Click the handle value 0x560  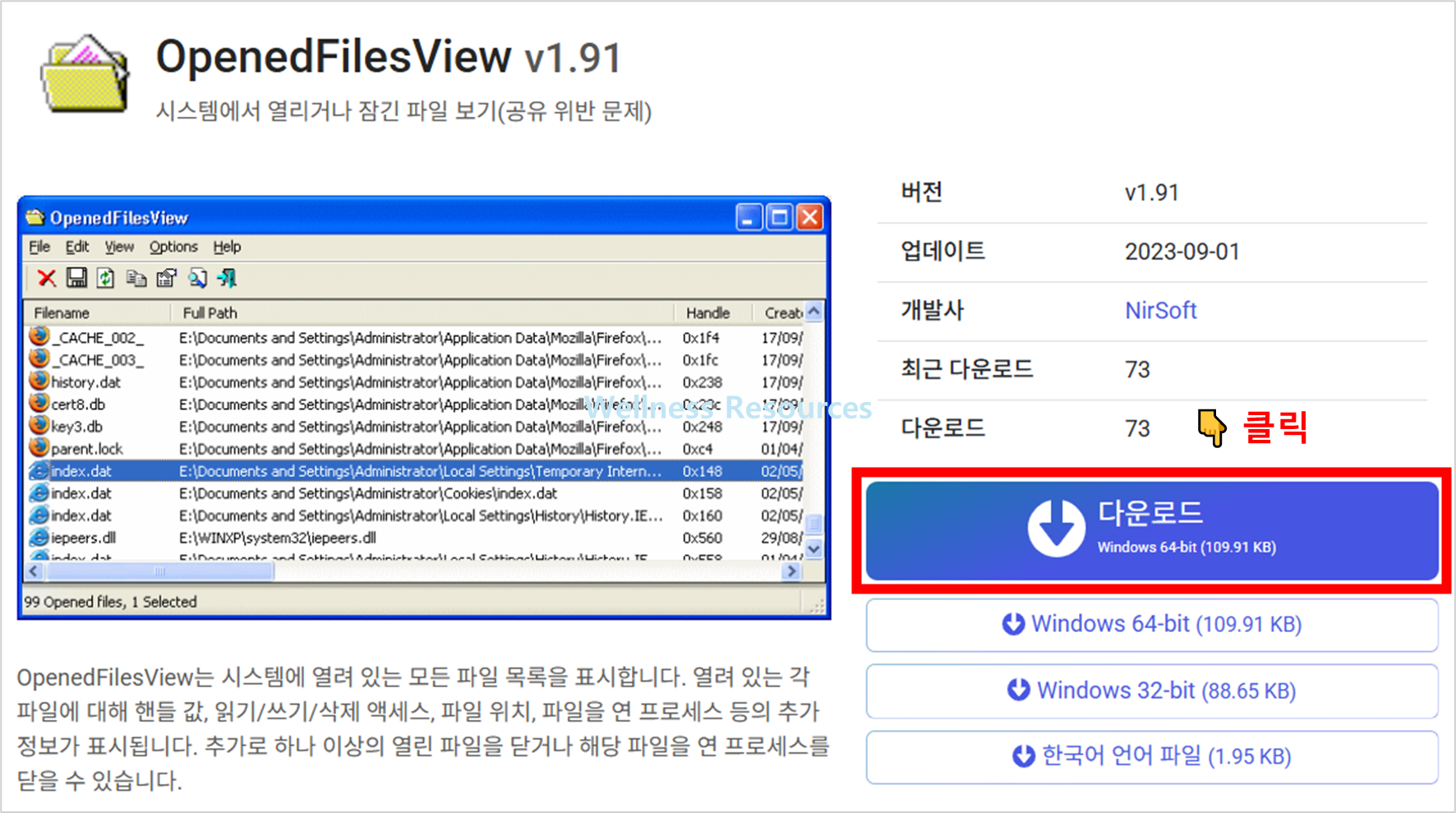[703, 538]
